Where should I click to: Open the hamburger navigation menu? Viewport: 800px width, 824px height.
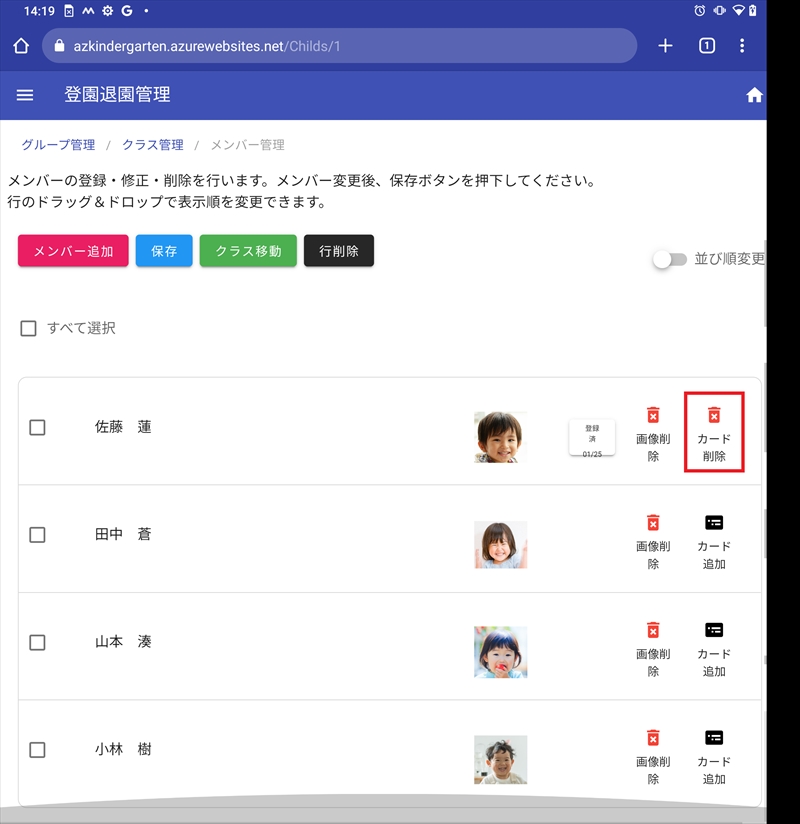pyautogui.click(x=25, y=95)
